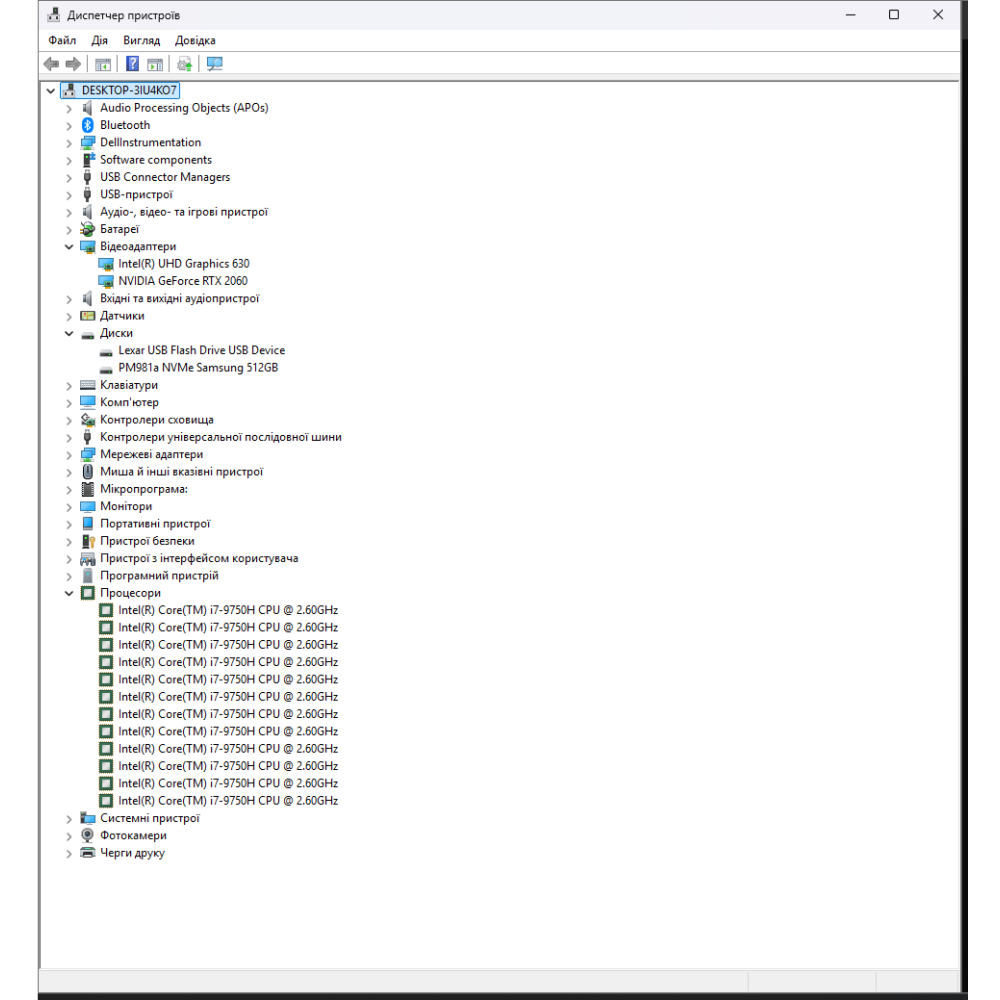
Task: Click the Мережеві адаптери network icon
Action: click(88, 455)
